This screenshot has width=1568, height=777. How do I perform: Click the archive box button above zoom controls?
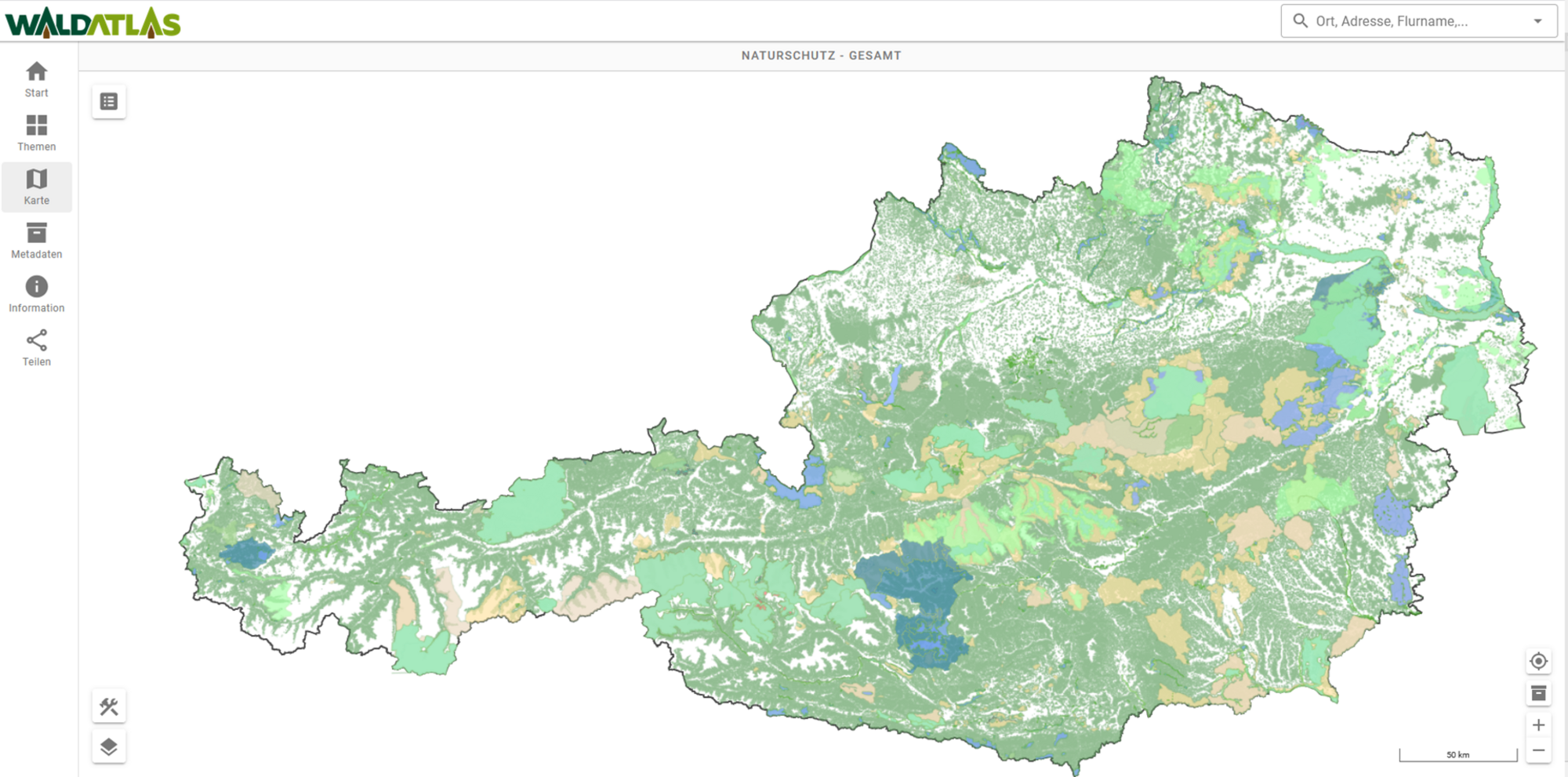1538,693
